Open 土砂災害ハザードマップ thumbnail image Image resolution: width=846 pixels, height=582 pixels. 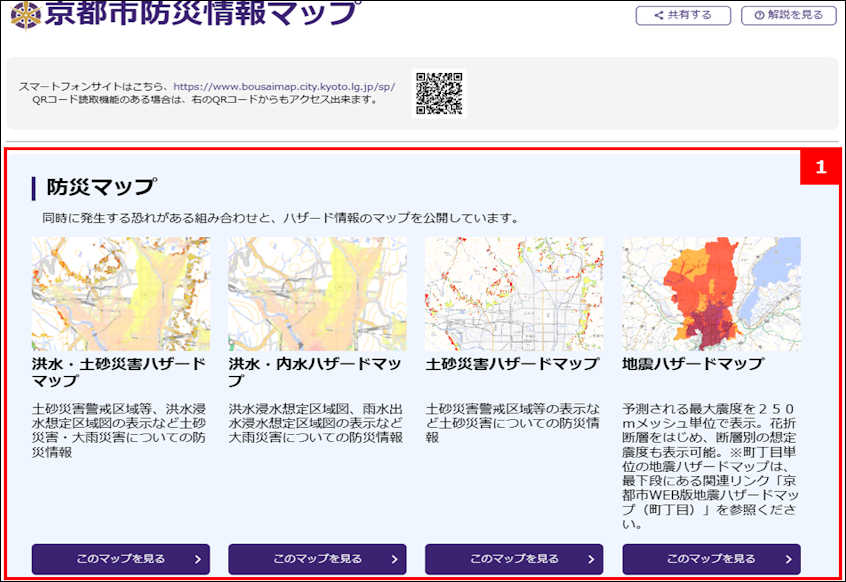click(514, 294)
